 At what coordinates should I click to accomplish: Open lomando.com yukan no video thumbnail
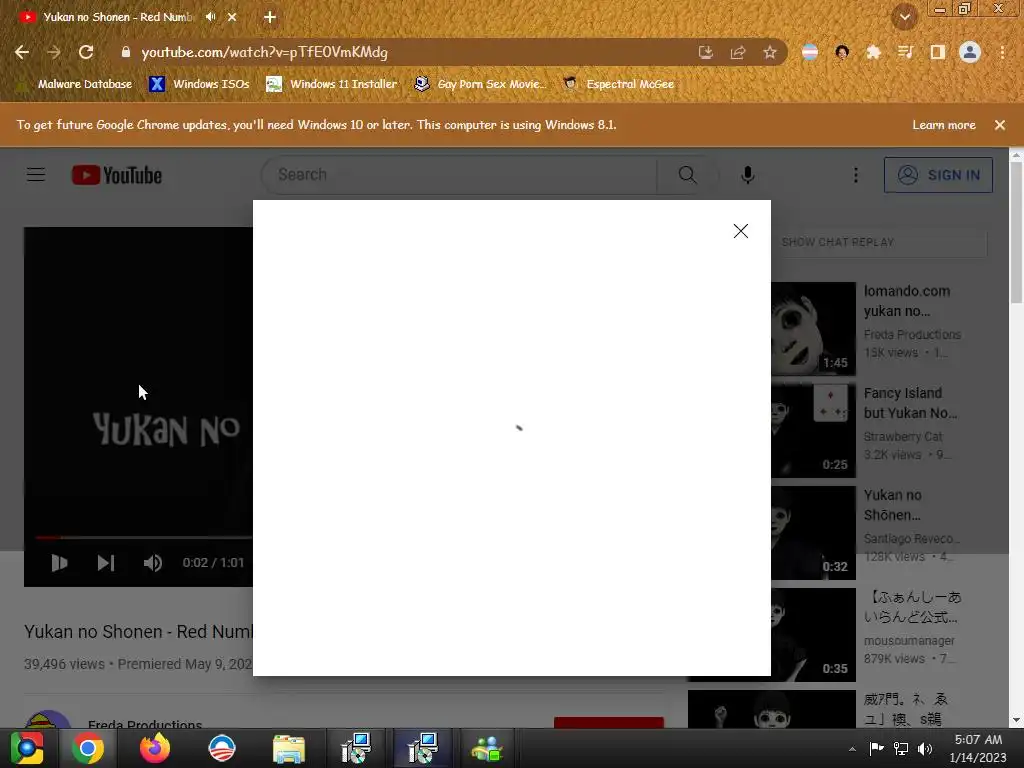point(814,328)
